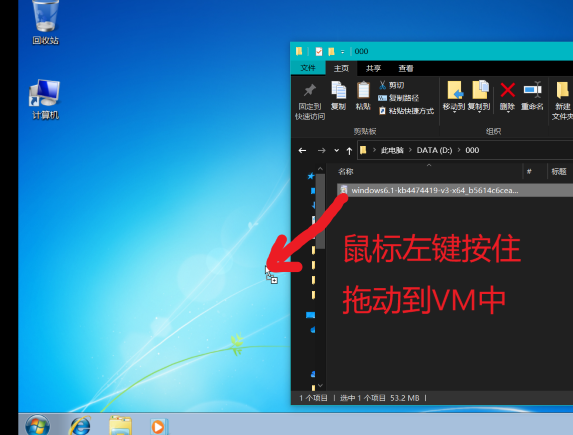Click navigation pane scrollbar thumb
The width and height of the screenshot is (573, 435).
tap(320, 212)
